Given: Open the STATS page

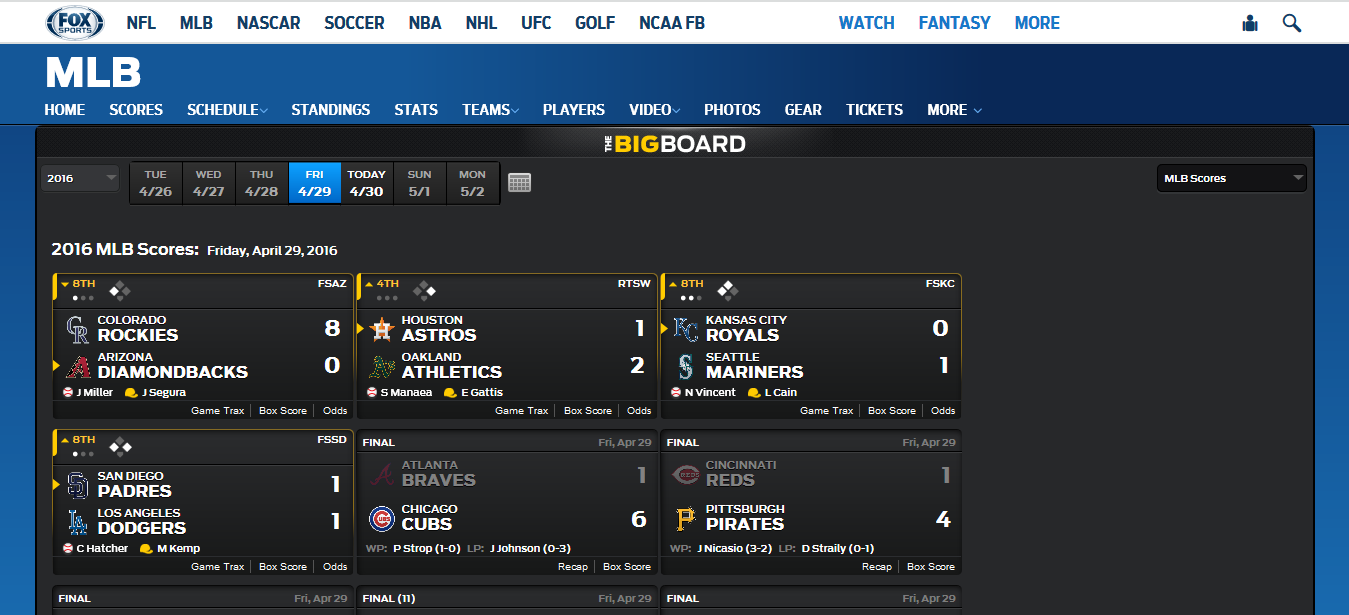Looking at the screenshot, I should [416, 110].
